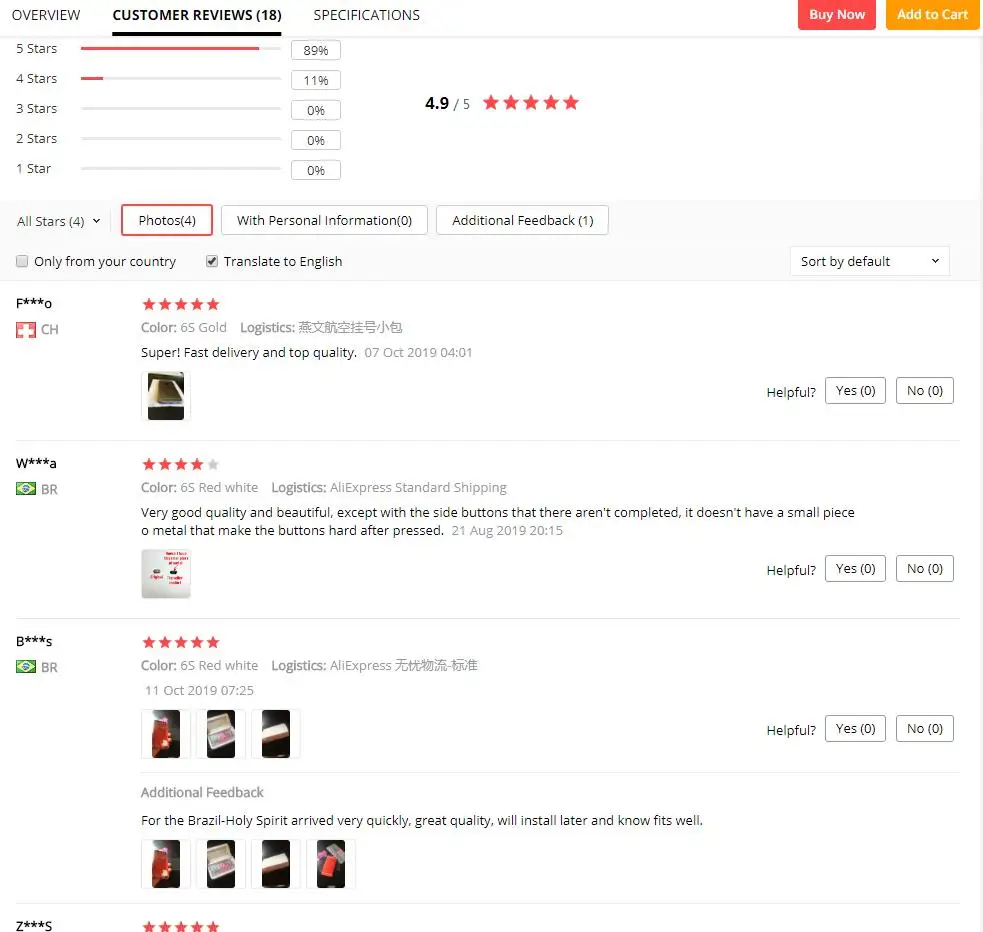Vote No (0) on W***a's review
983x932 pixels.
(x=925, y=568)
